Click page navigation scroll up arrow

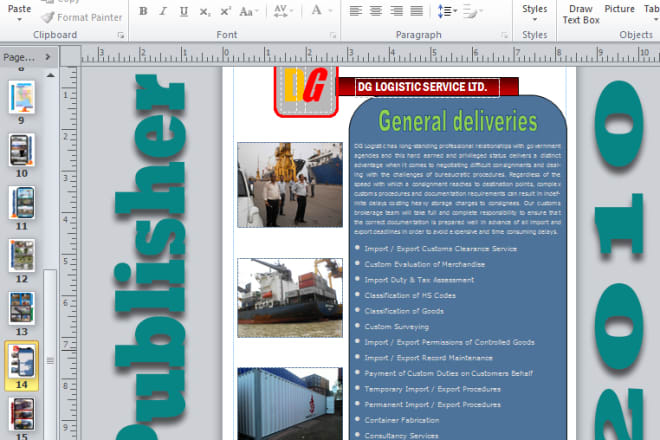50,75
